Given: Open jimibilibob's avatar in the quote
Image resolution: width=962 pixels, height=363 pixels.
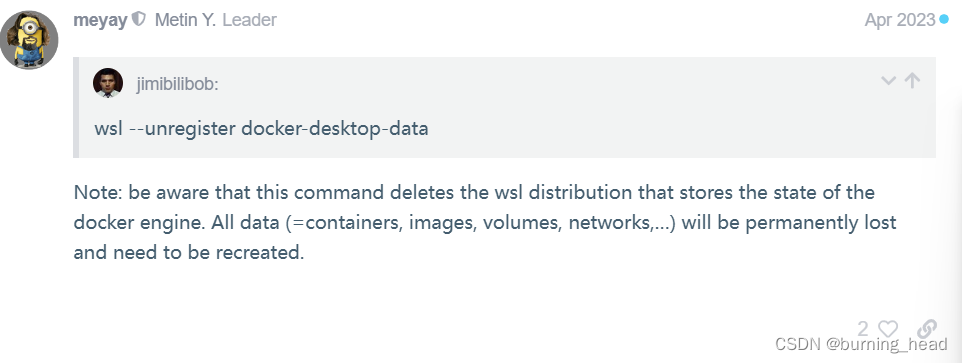Looking at the screenshot, I should point(108,83).
